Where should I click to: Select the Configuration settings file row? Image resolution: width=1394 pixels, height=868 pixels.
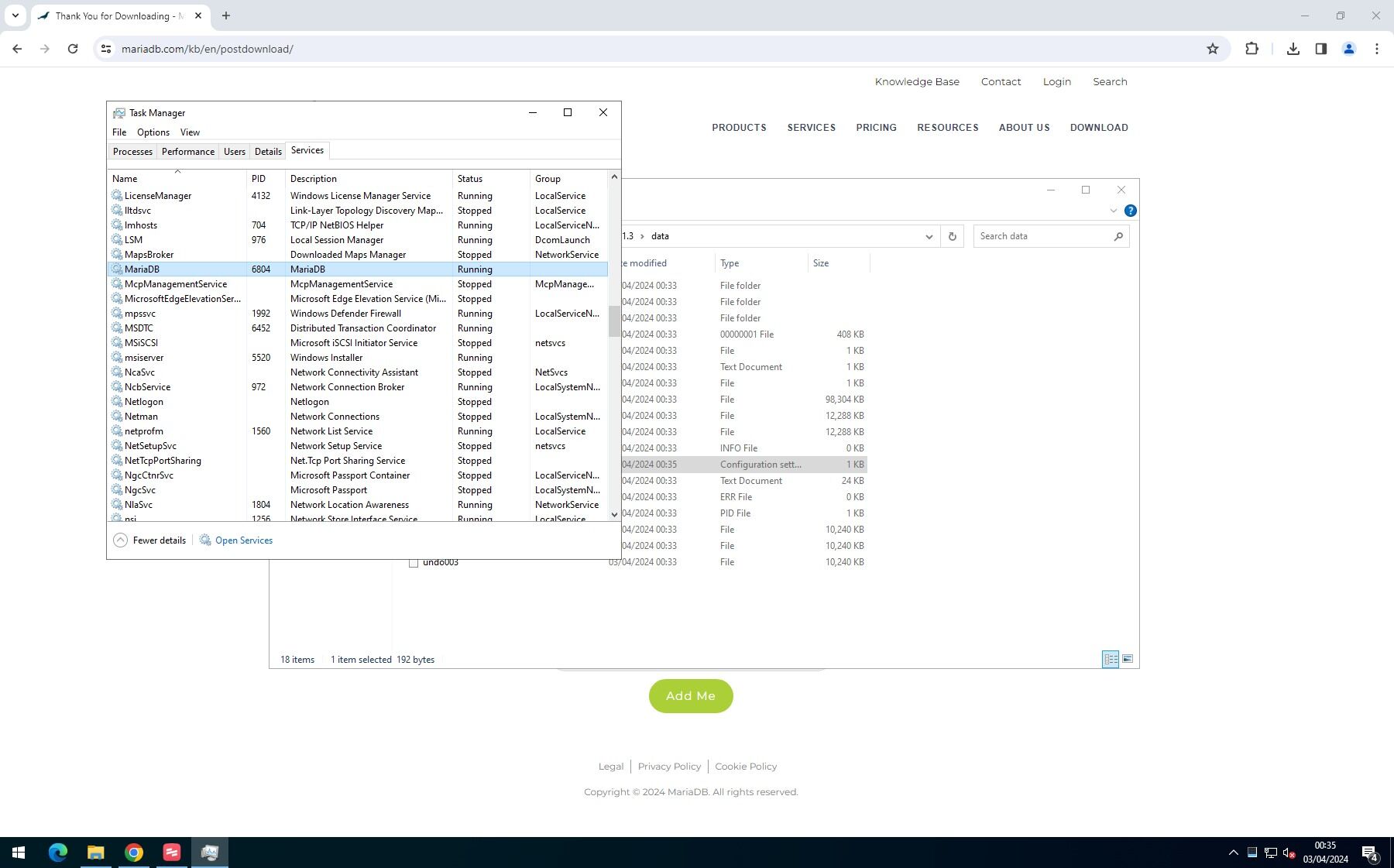click(743, 465)
